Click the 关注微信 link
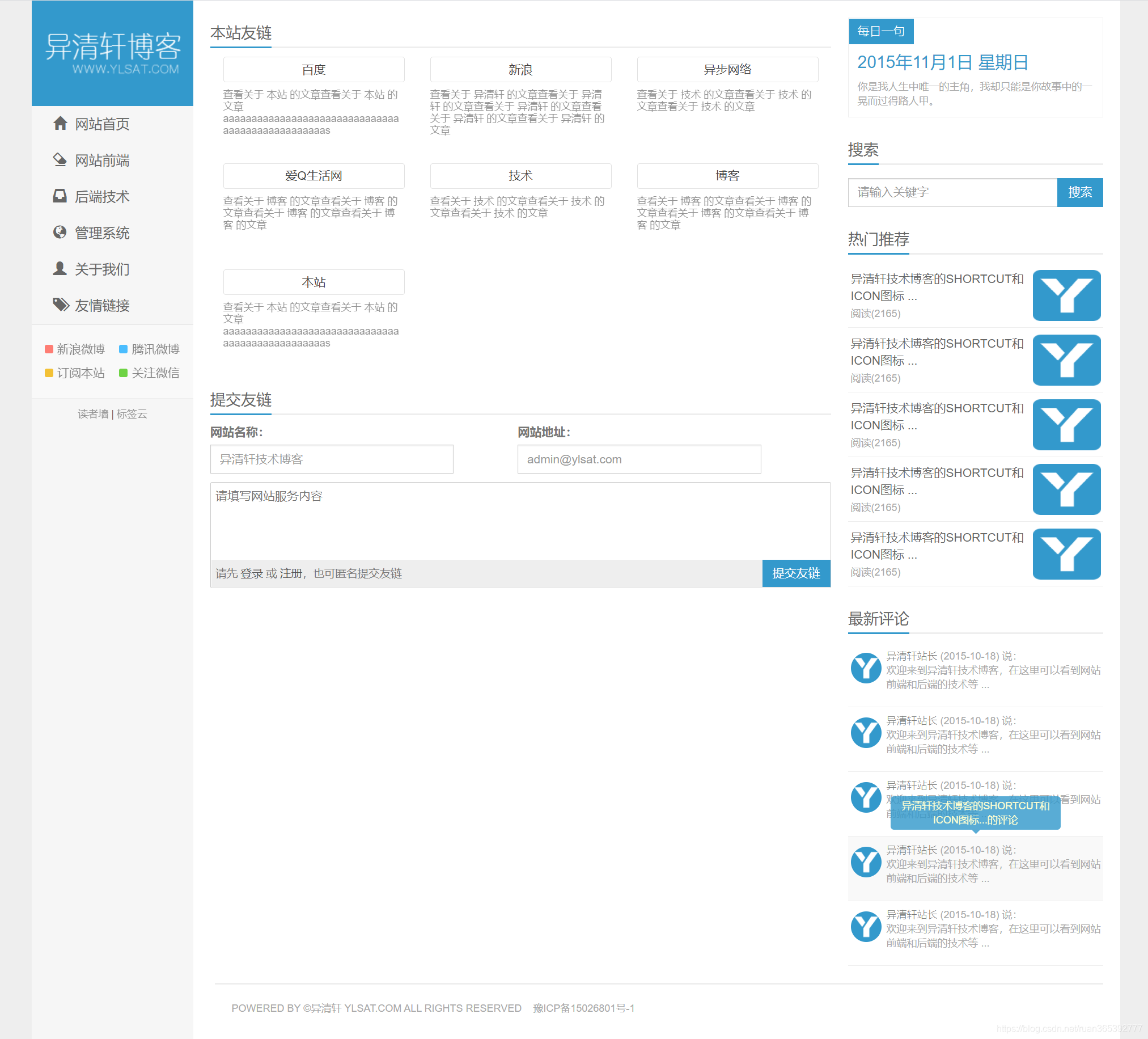The height and width of the screenshot is (1039, 1148). 155,373
